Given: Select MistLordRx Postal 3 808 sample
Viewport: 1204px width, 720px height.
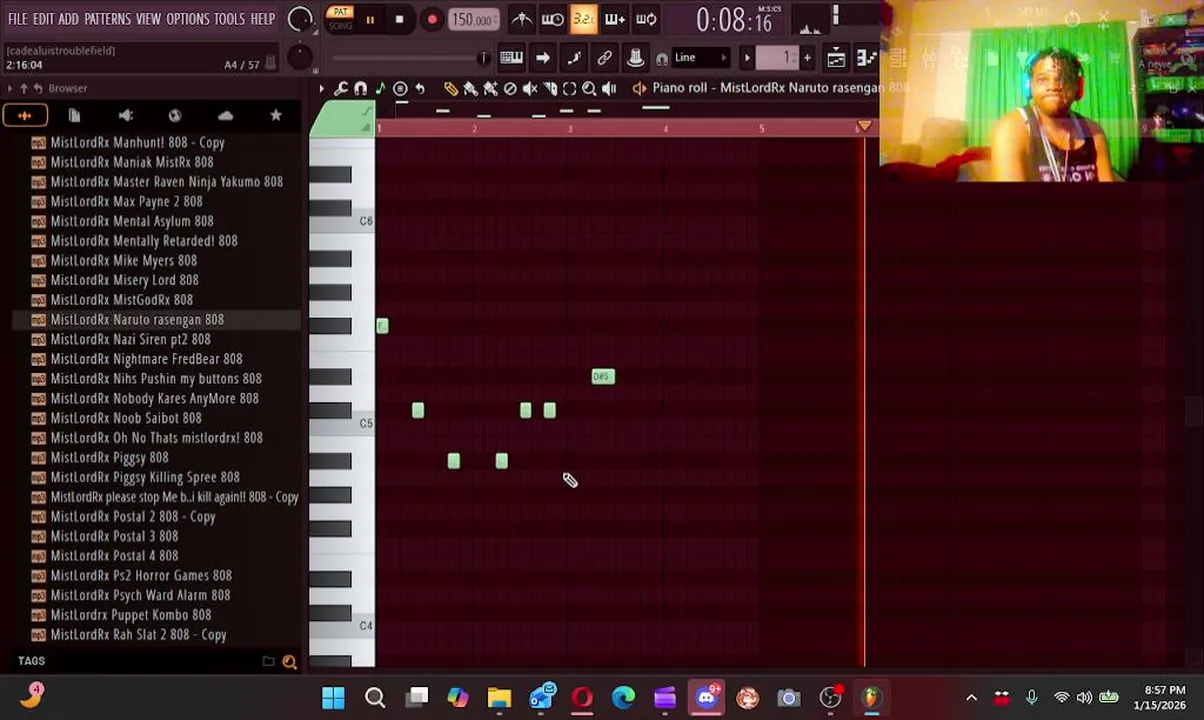Looking at the screenshot, I should (114, 536).
